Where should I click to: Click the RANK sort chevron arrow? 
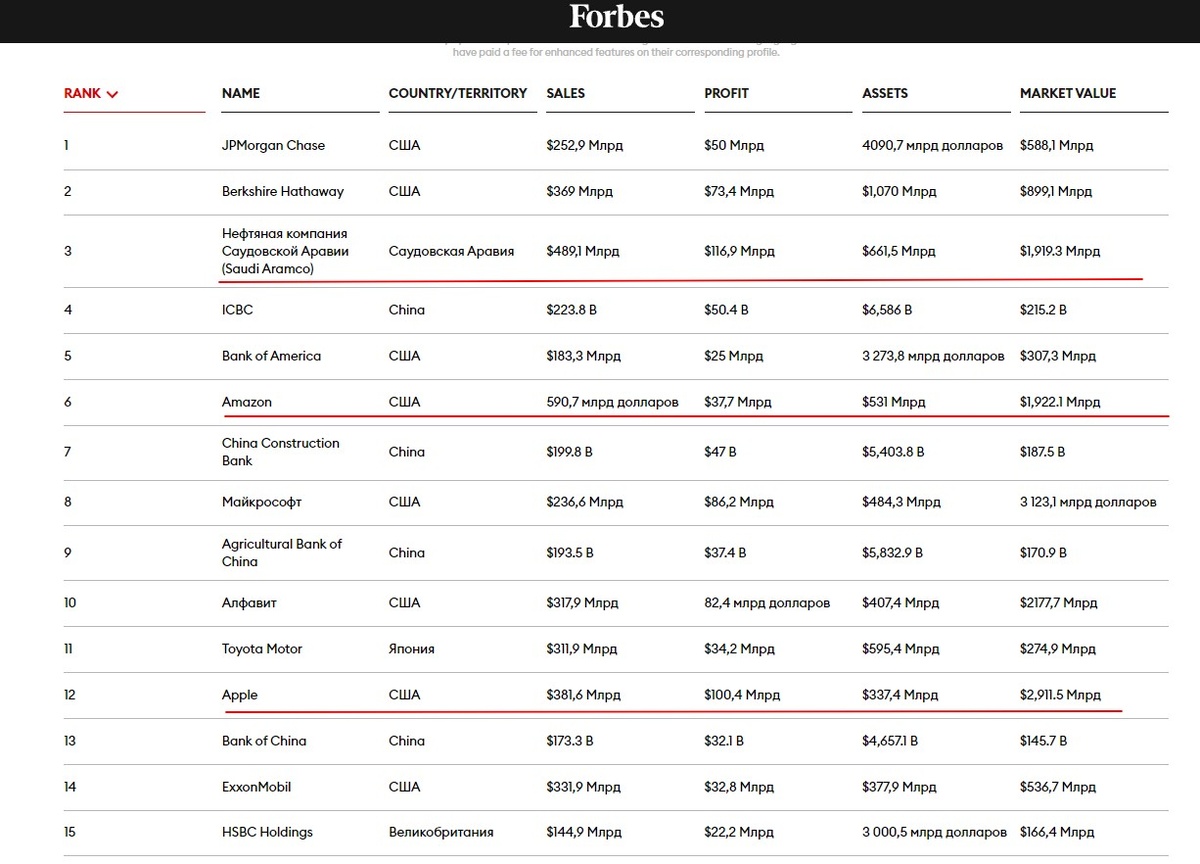[112, 94]
